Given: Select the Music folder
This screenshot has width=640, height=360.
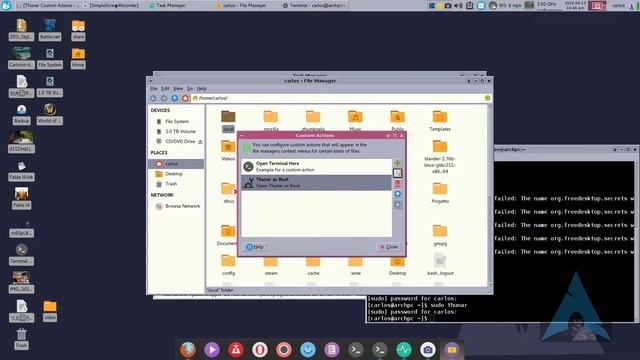Looking at the screenshot, I should [x=355, y=120].
